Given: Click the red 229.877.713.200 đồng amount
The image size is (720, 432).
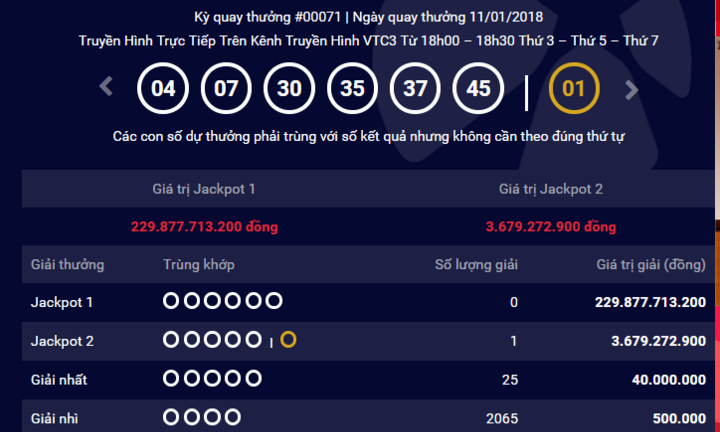Looking at the screenshot, I should (204, 226).
